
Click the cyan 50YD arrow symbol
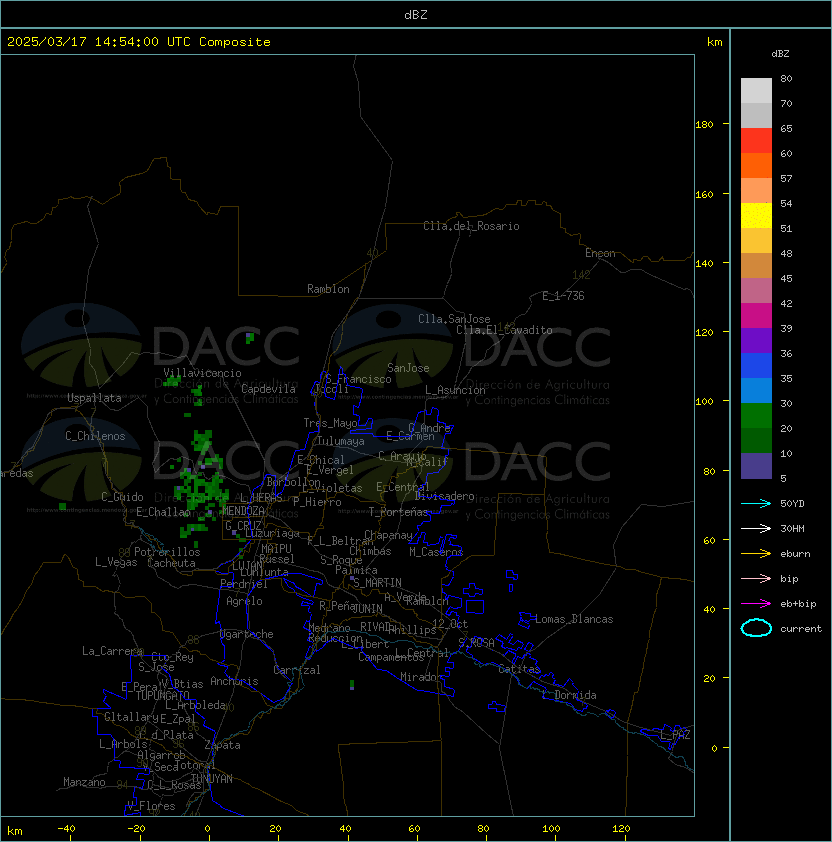[756, 504]
